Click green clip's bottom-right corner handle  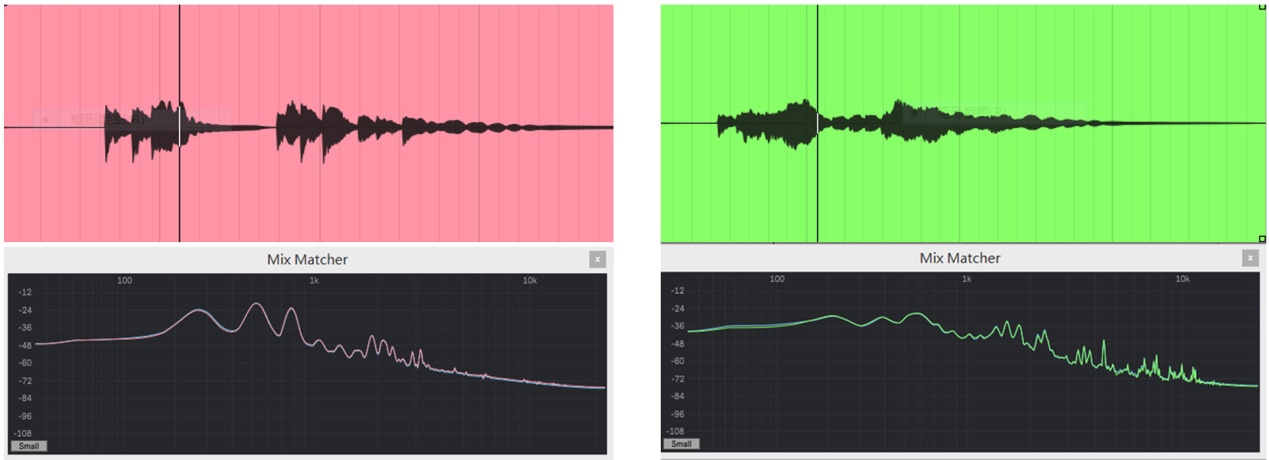coord(1262,239)
